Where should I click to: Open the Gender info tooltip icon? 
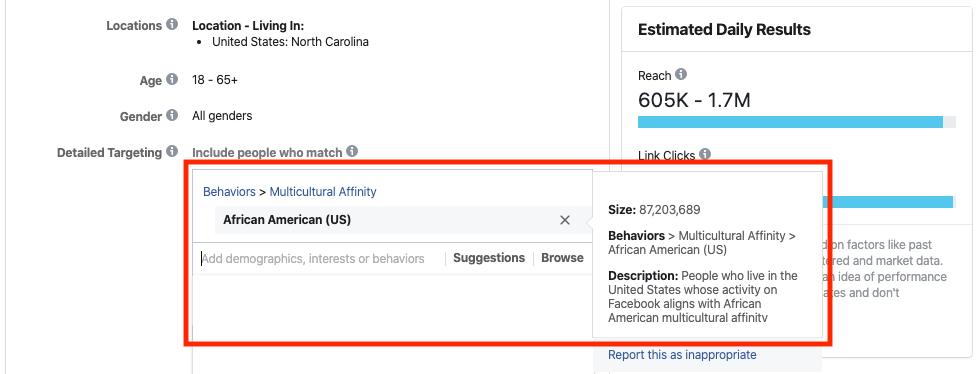(x=172, y=116)
